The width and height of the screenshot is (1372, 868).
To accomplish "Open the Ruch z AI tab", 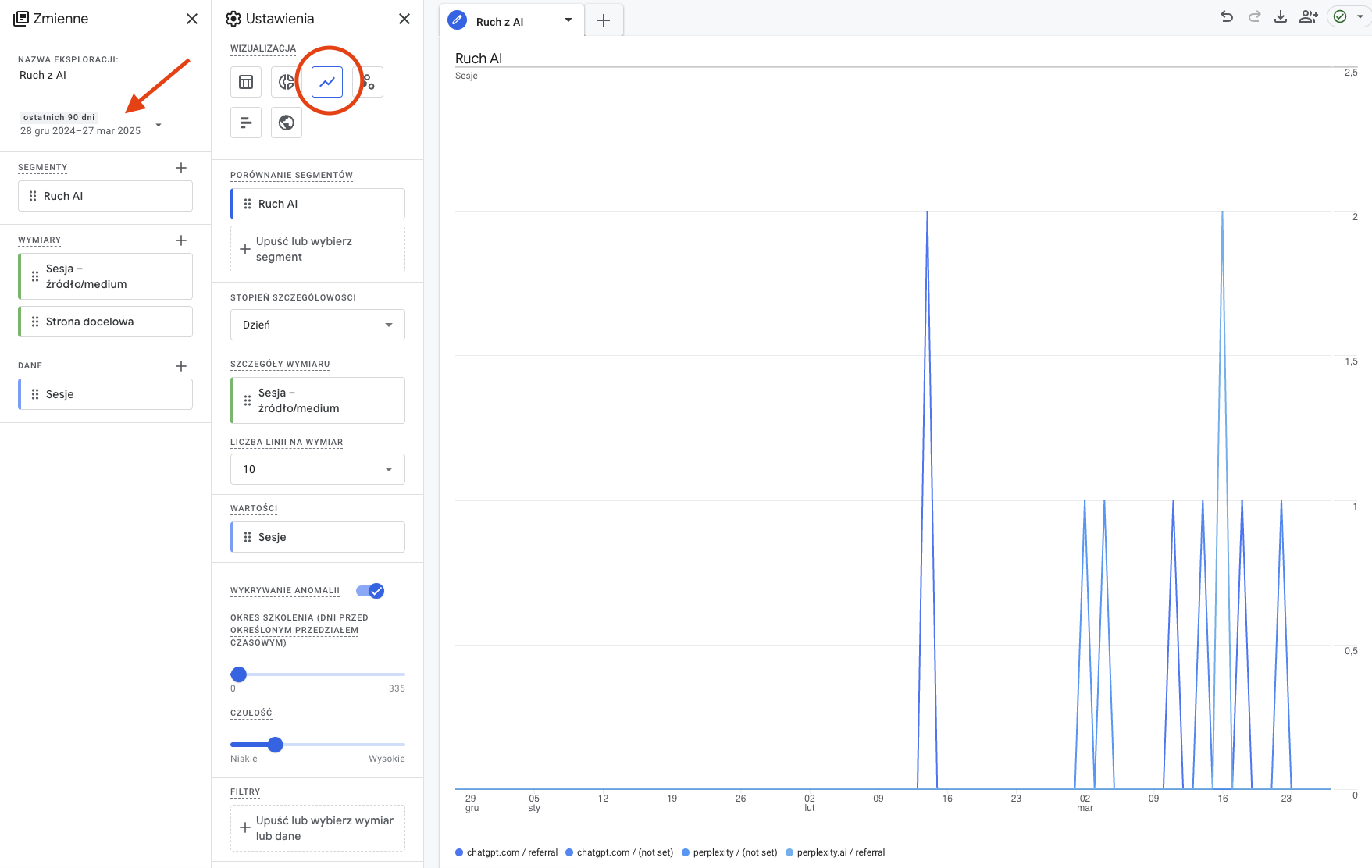I will [501, 22].
